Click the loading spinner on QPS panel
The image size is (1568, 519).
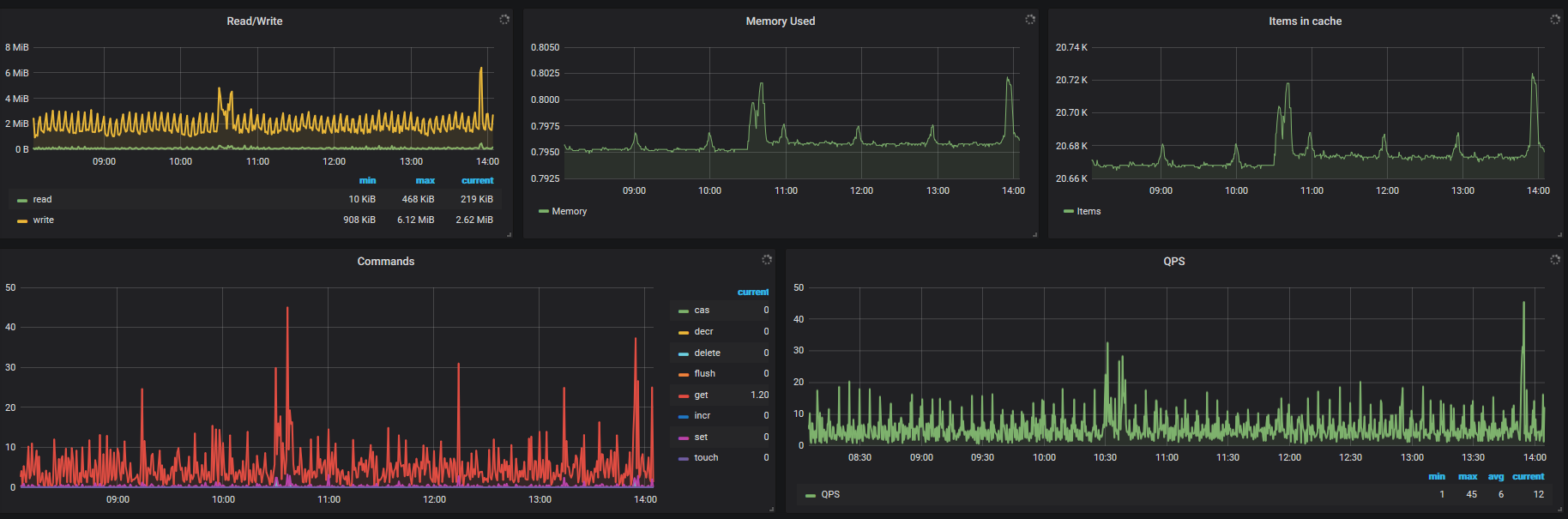click(1555, 259)
